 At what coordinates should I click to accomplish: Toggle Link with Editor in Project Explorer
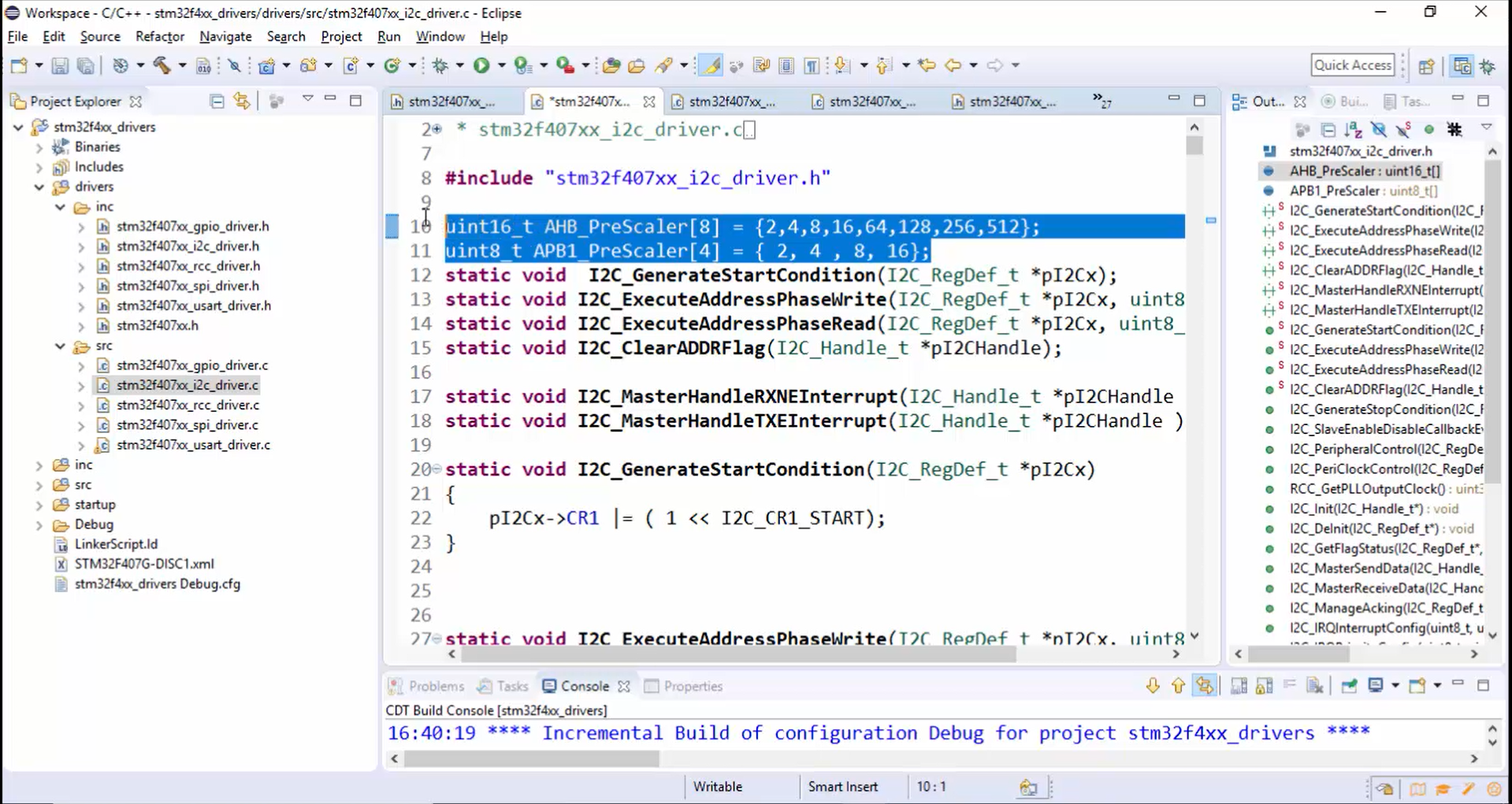pos(242,101)
